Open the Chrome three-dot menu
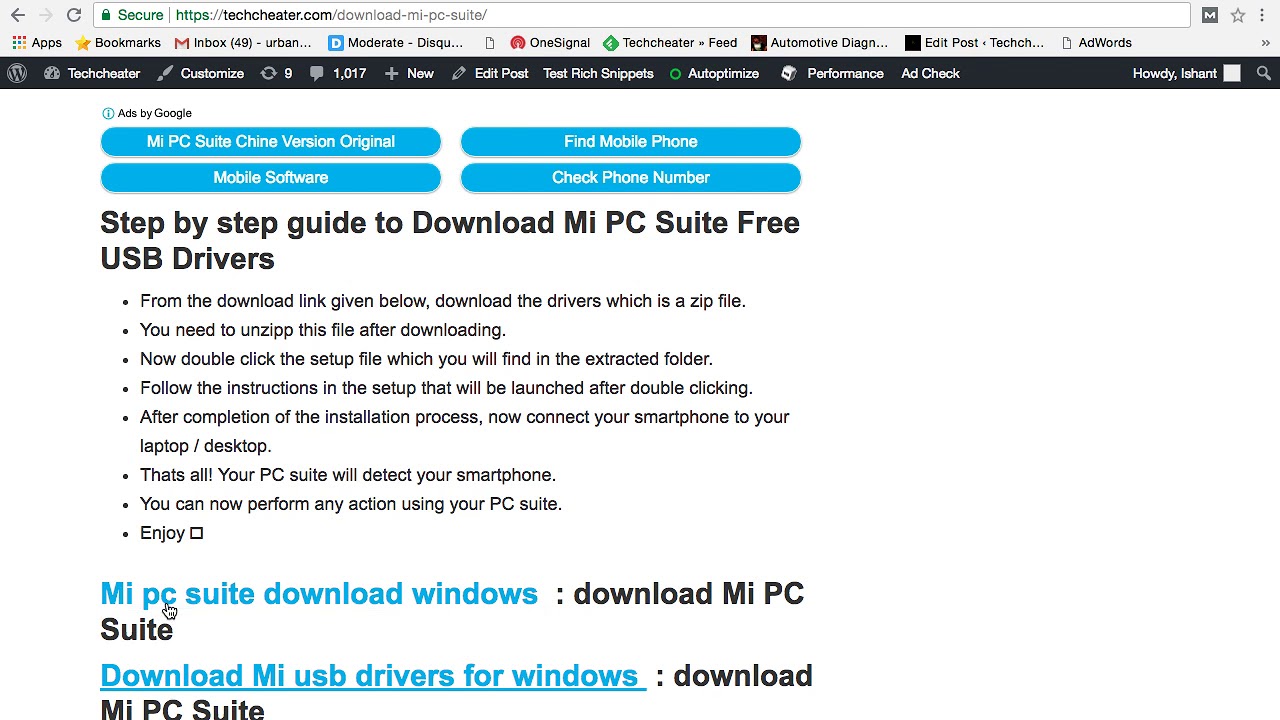Image resolution: width=1280 pixels, height=720 pixels. click(1263, 15)
